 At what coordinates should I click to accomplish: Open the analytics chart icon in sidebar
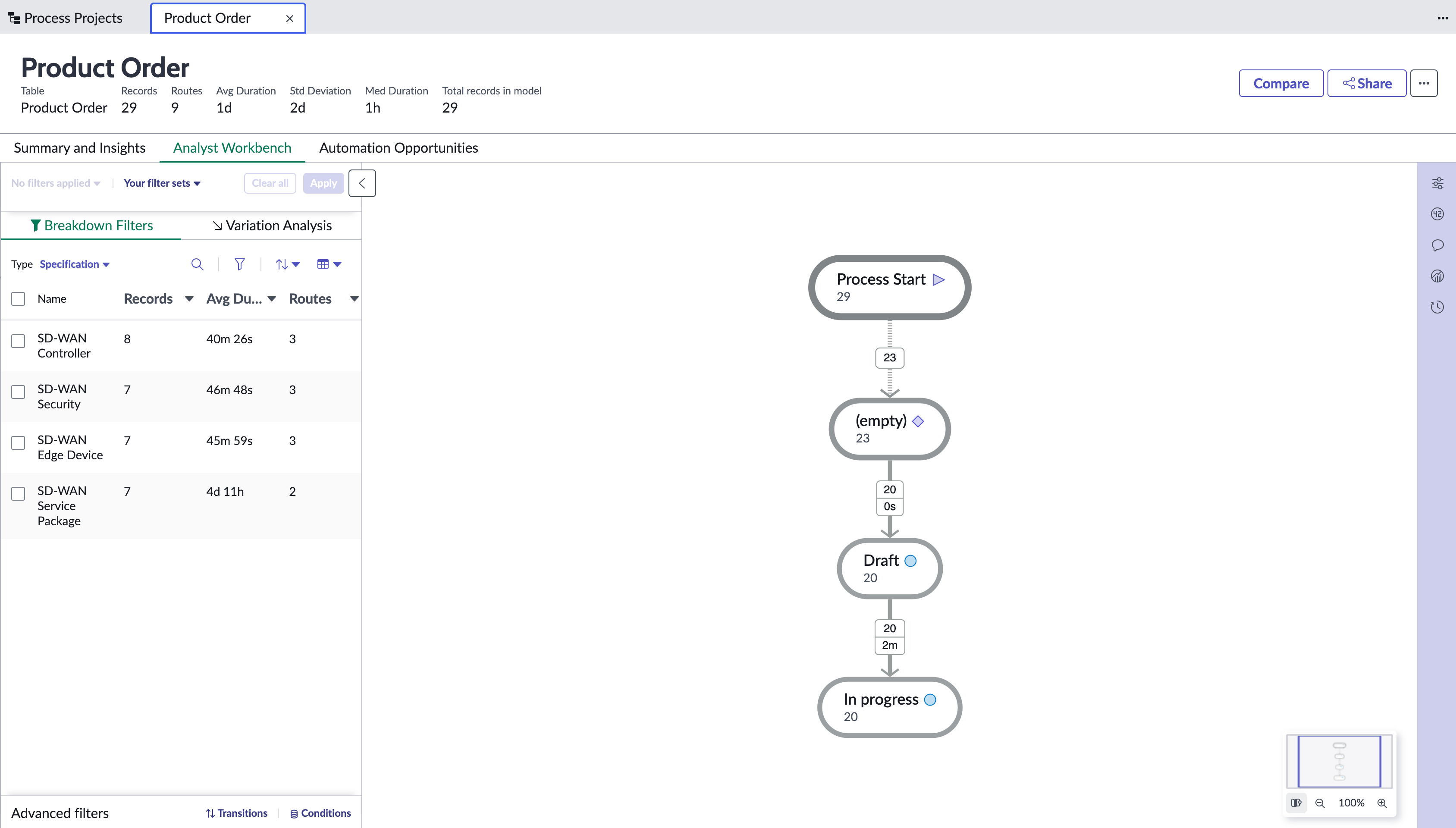[1437, 276]
